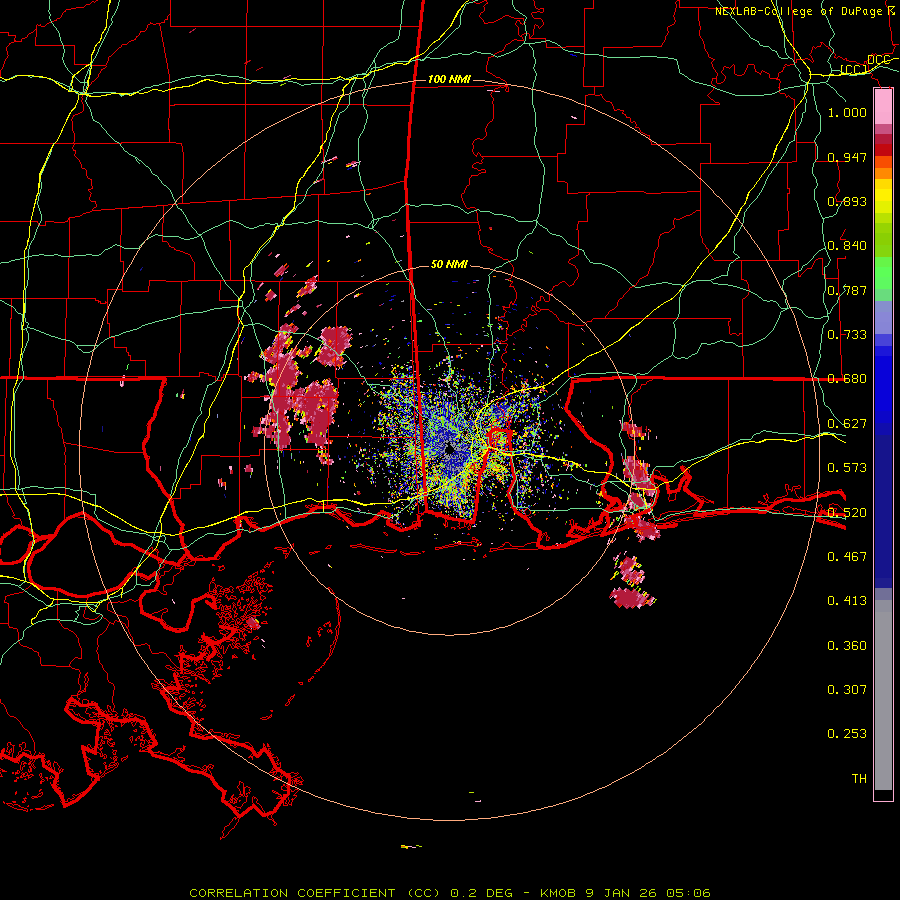Click the 0.520 scale value

pos(847,513)
